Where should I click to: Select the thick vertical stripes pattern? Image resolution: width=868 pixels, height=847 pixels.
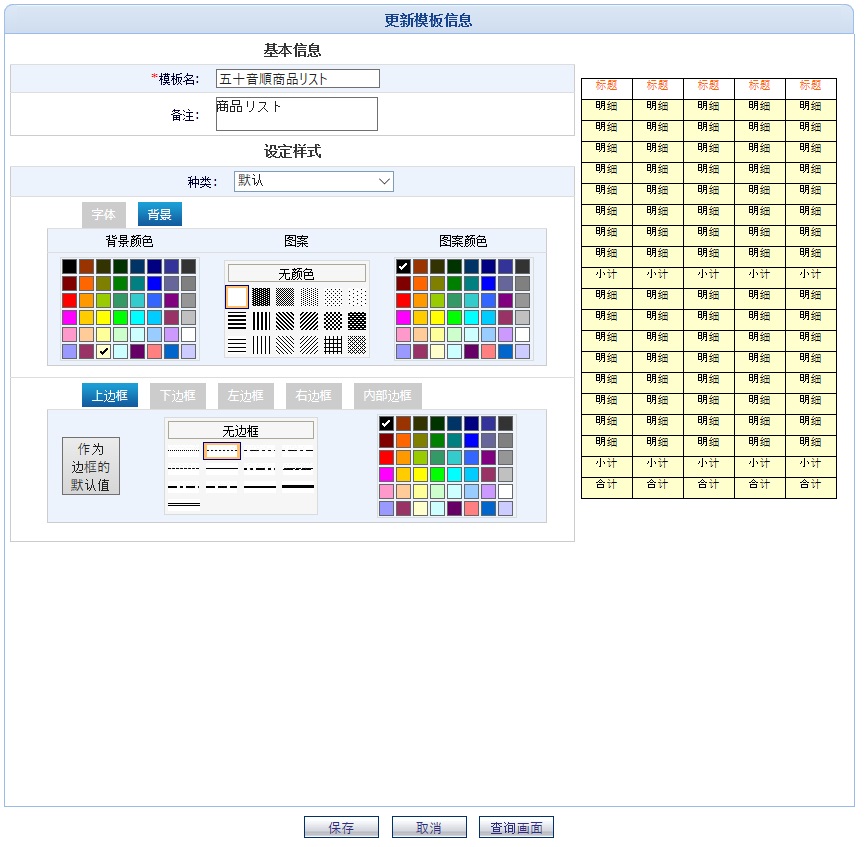click(261, 321)
